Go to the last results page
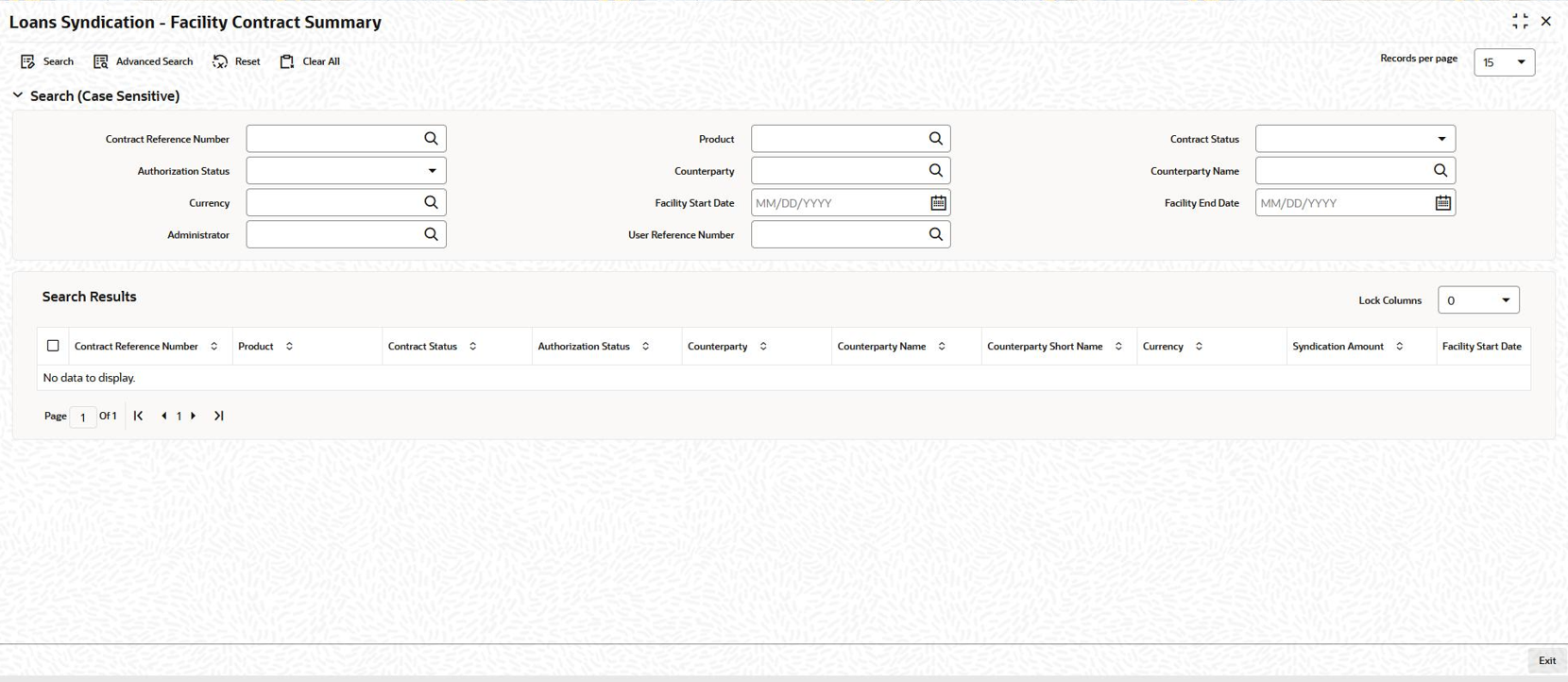The height and width of the screenshot is (682, 1568). (219, 416)
